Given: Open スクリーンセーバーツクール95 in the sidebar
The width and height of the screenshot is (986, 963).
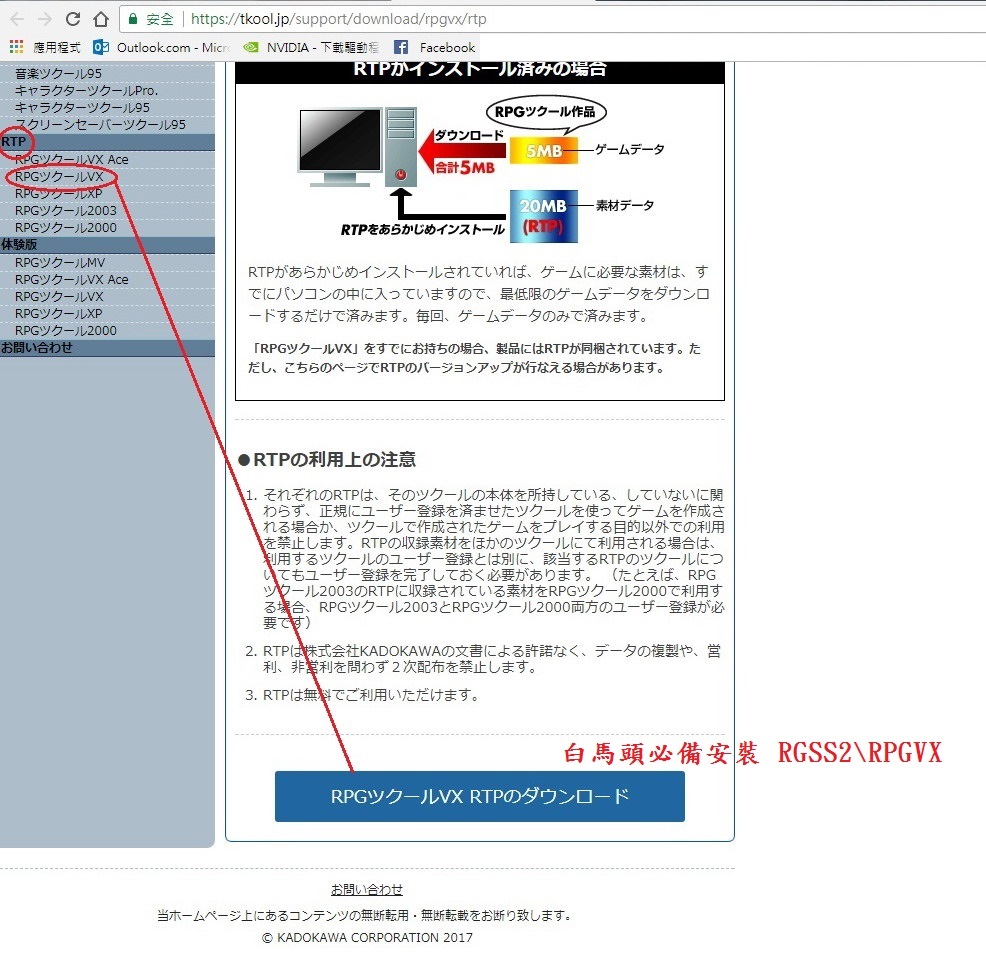Looking at the screenshot, I should (101, 125).
